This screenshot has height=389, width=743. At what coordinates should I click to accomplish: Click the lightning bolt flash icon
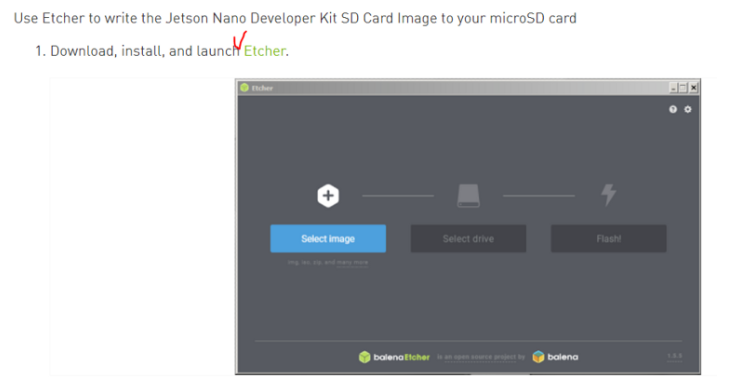click(608, 195)
